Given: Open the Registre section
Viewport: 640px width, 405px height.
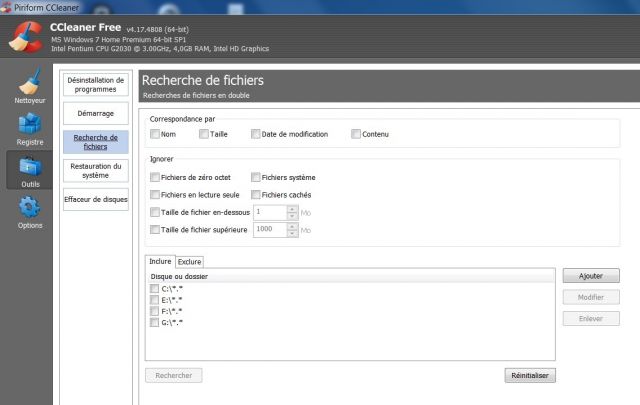Looking at the screenshot, I should (30, 129).
